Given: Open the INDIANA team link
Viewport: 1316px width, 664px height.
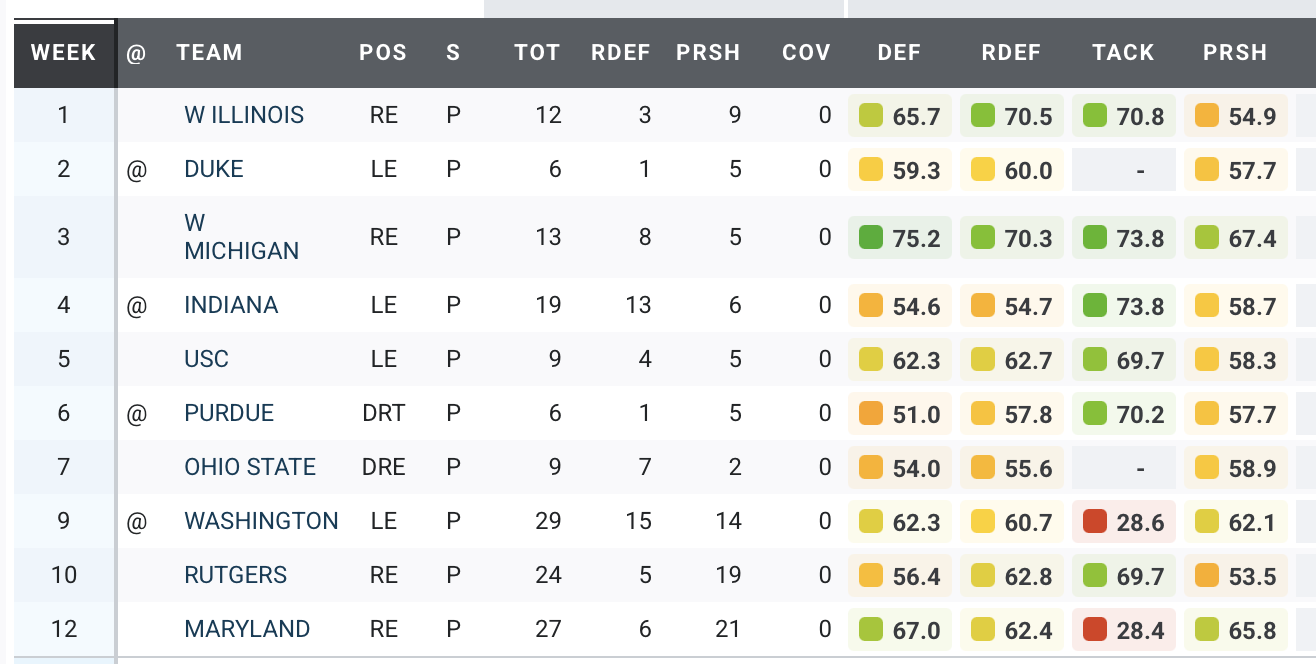Looking at the screenshot, I should click(231, 305).
